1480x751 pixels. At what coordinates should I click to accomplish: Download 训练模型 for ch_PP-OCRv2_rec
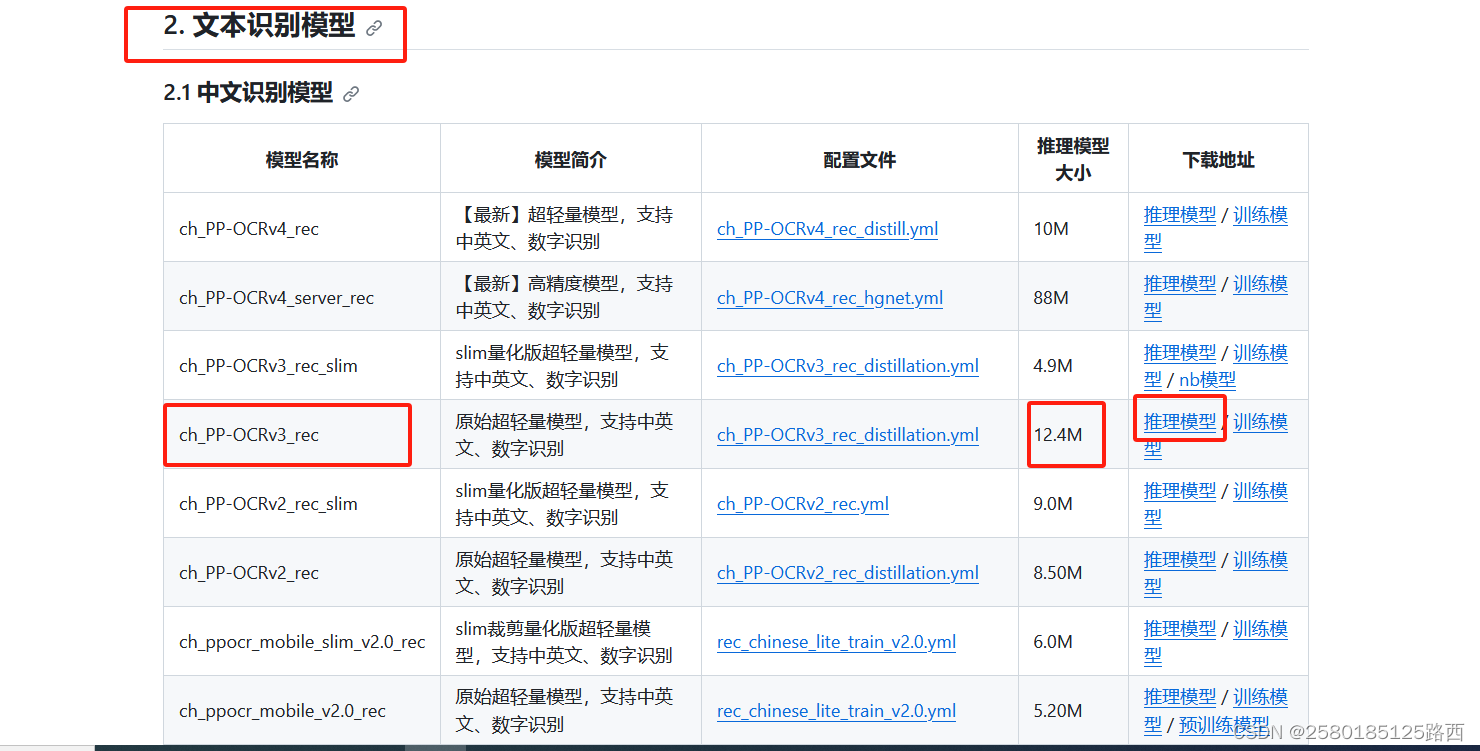[x=1260, y=560]
